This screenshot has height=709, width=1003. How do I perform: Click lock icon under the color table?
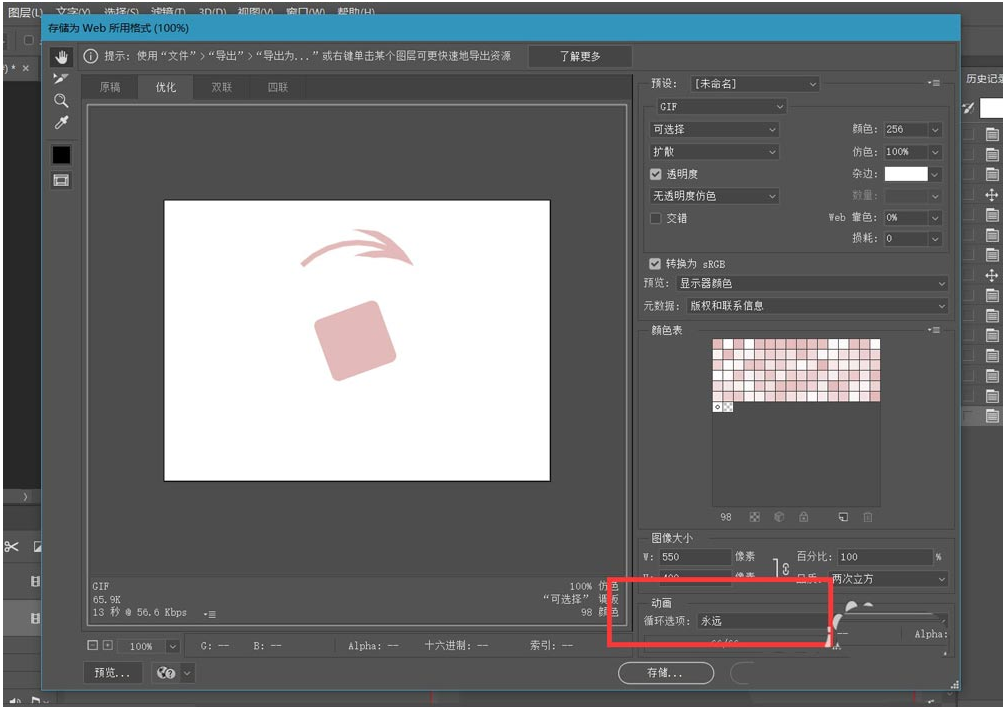tap(803, 517)
